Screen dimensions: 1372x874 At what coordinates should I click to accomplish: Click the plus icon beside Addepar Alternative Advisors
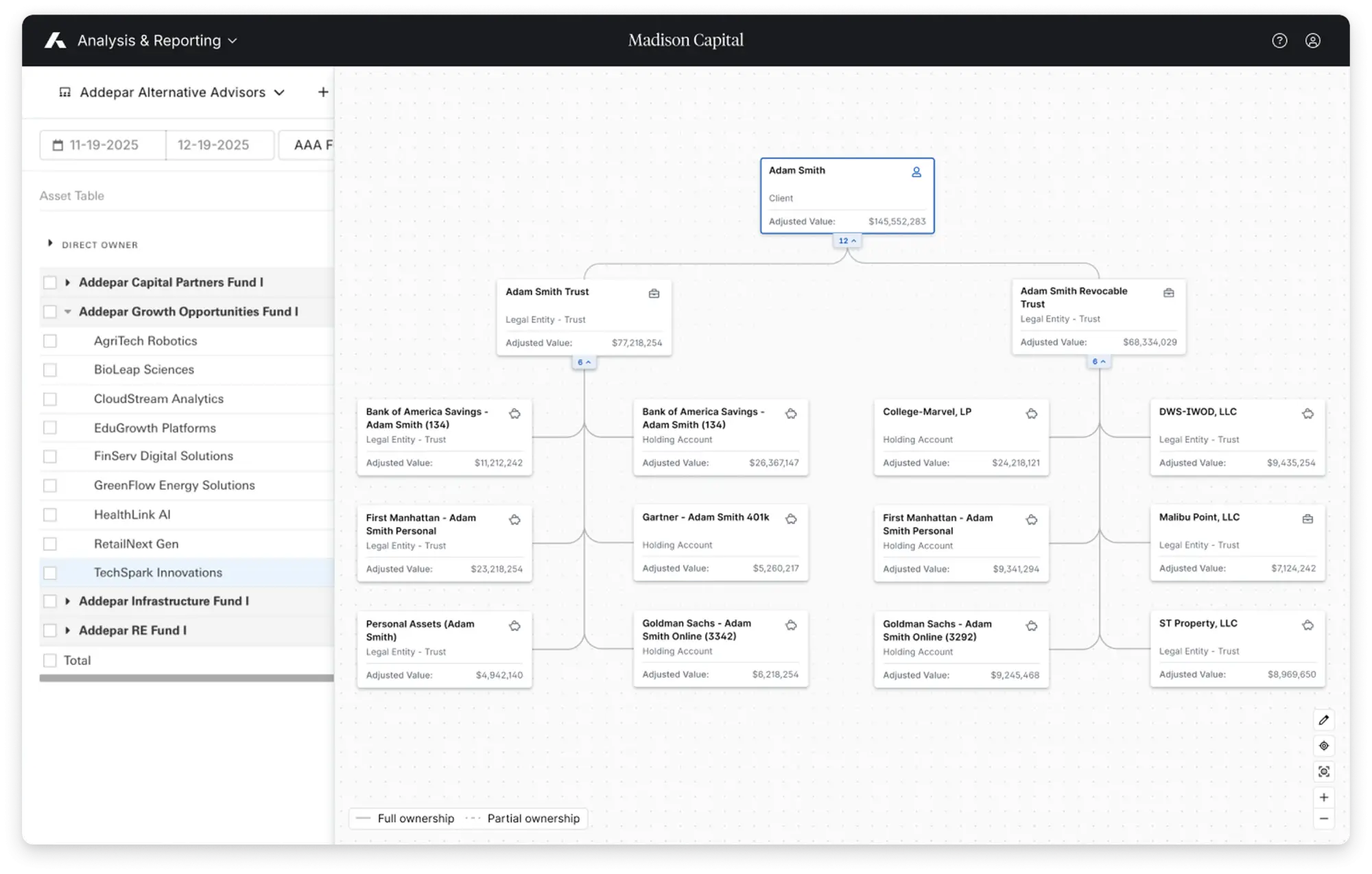(323, 92)
